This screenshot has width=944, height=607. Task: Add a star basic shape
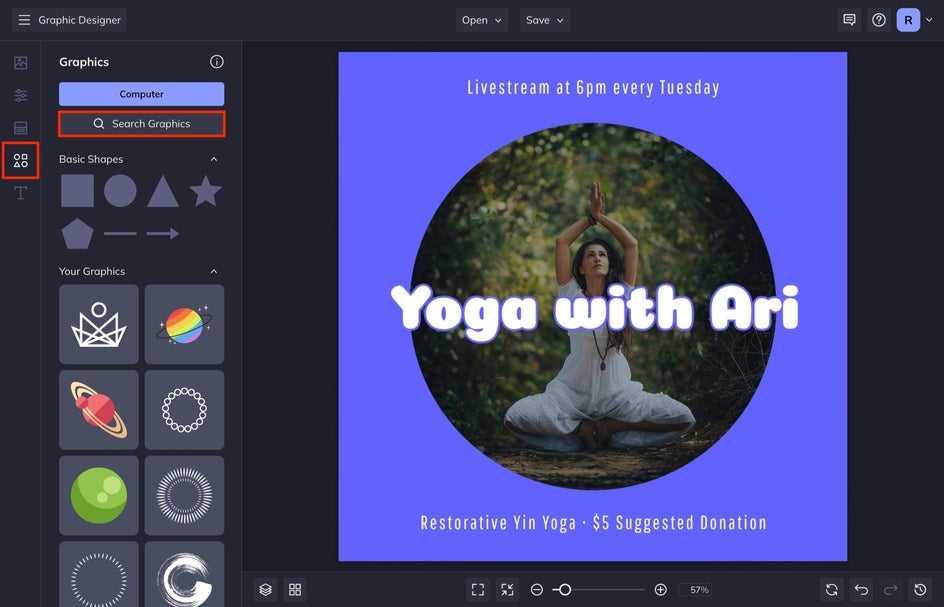[205, 191]
